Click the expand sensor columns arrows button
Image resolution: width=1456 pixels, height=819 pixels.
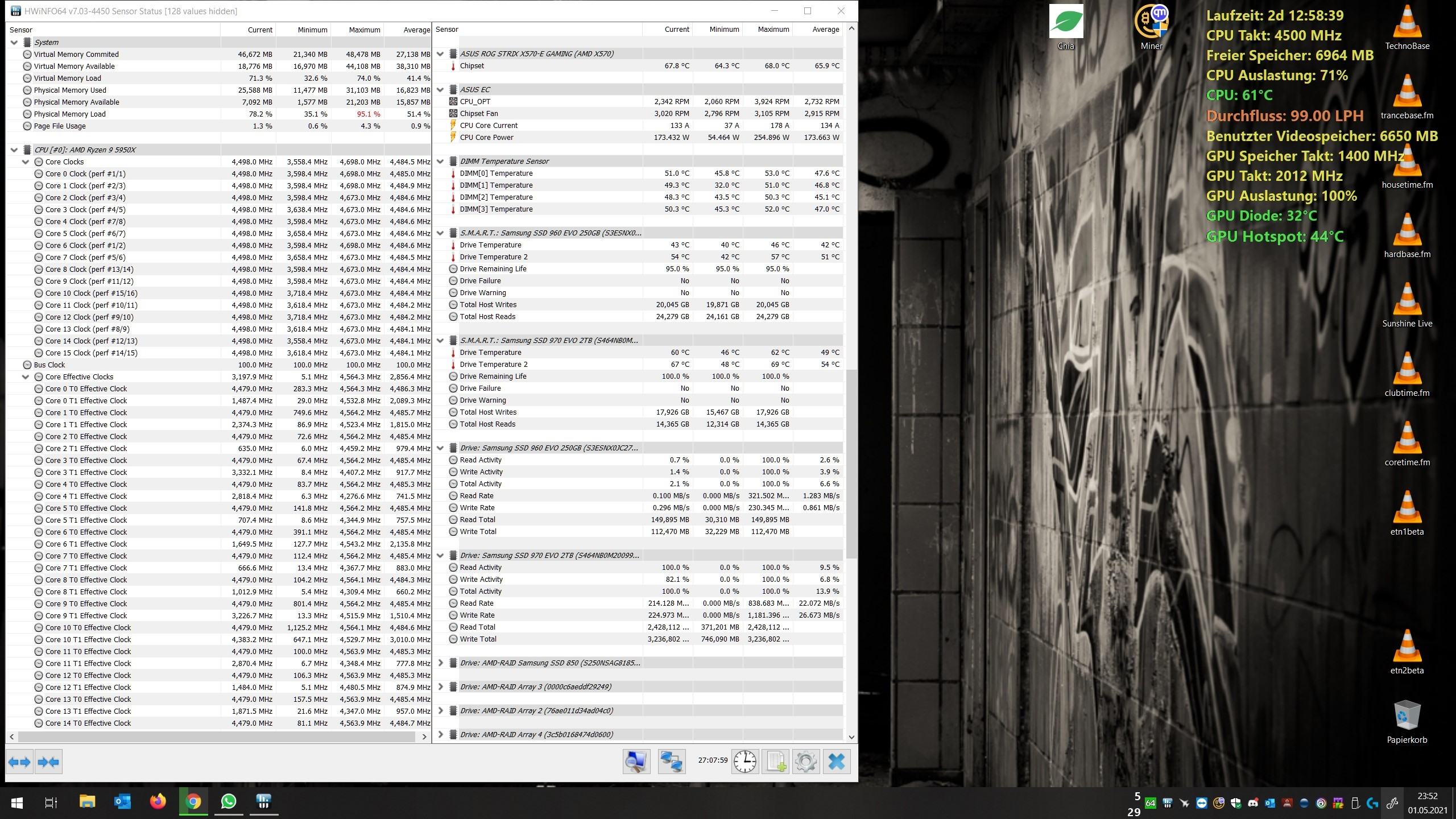coord(19,762)
